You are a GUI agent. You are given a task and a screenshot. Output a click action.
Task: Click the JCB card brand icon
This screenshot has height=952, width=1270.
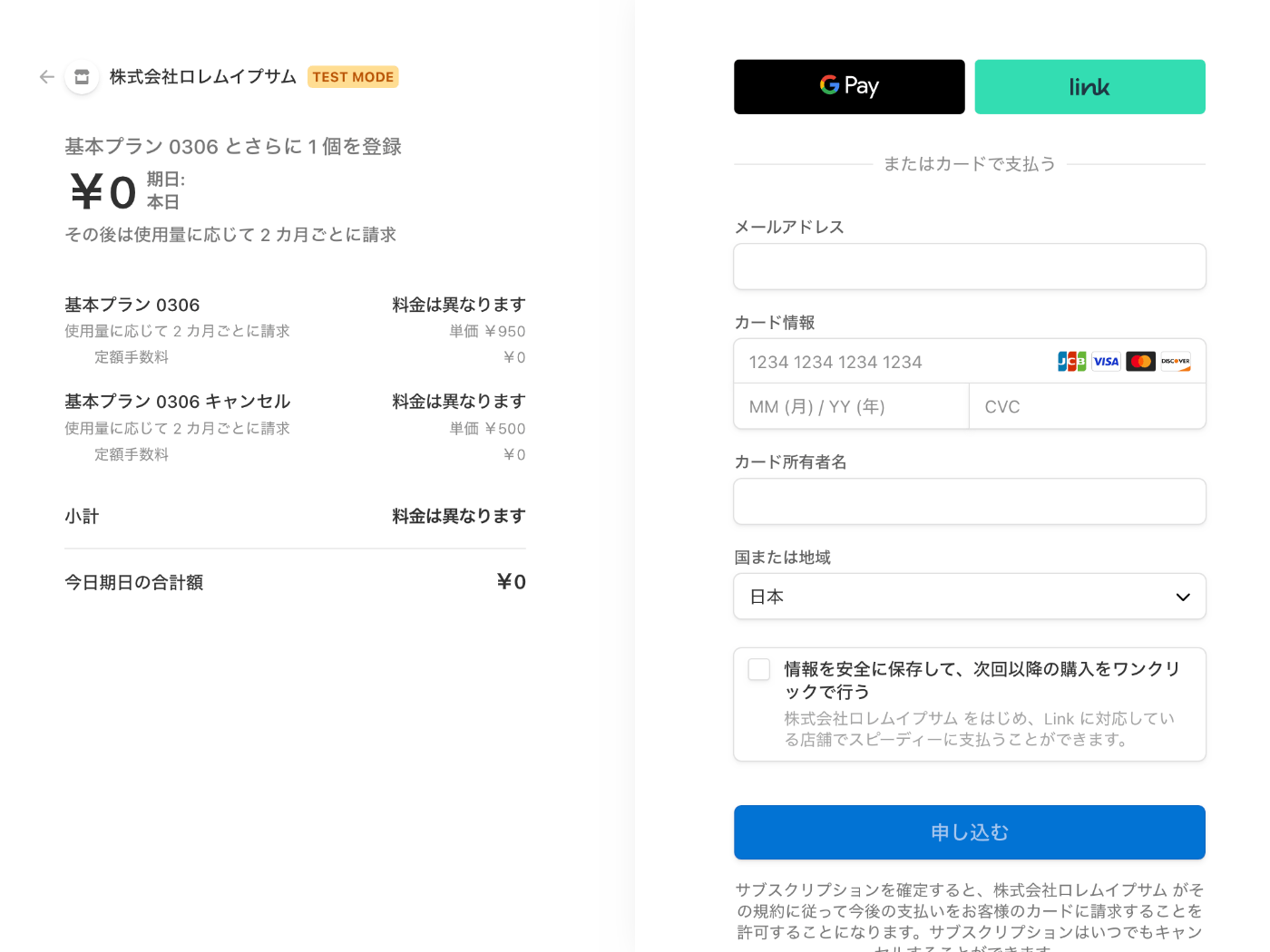pos(1071,362)
